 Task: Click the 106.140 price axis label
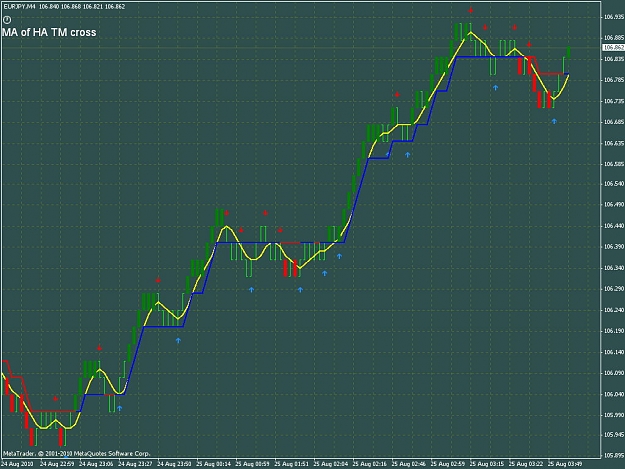point(614,352)
